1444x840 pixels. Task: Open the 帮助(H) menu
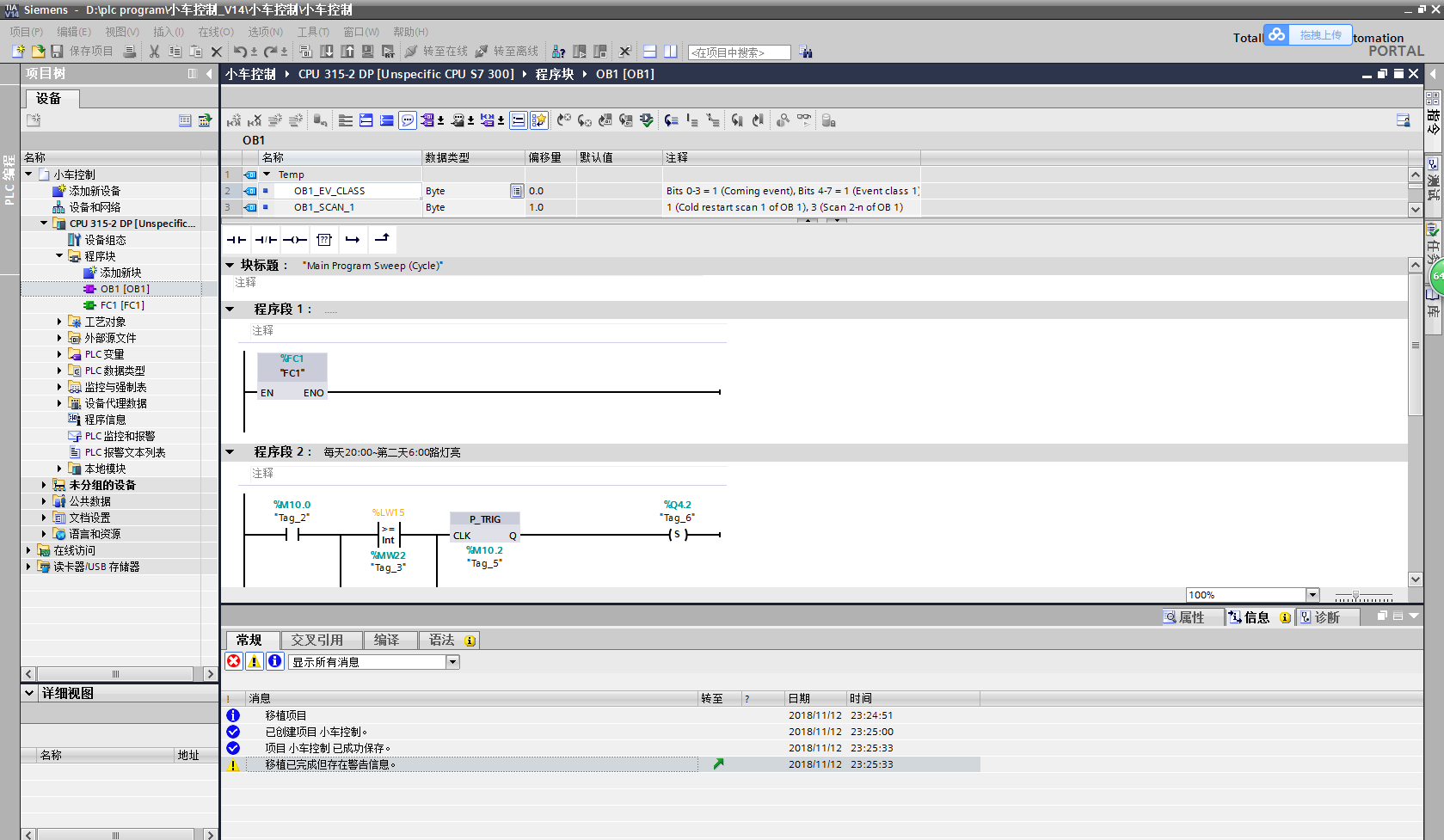[x=410, y=32]
